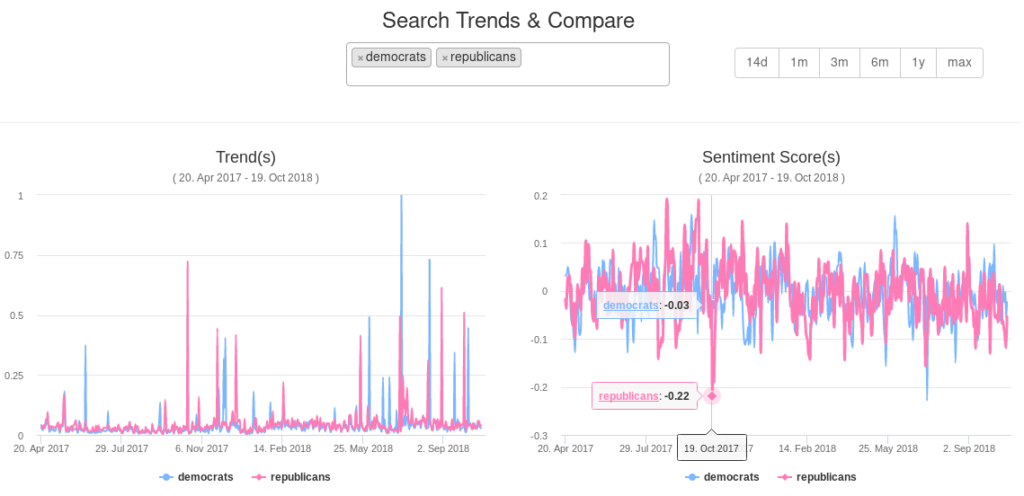The image size is (1024, 496).
Task: Choose the 6m time range
Action: click(880, 62)
